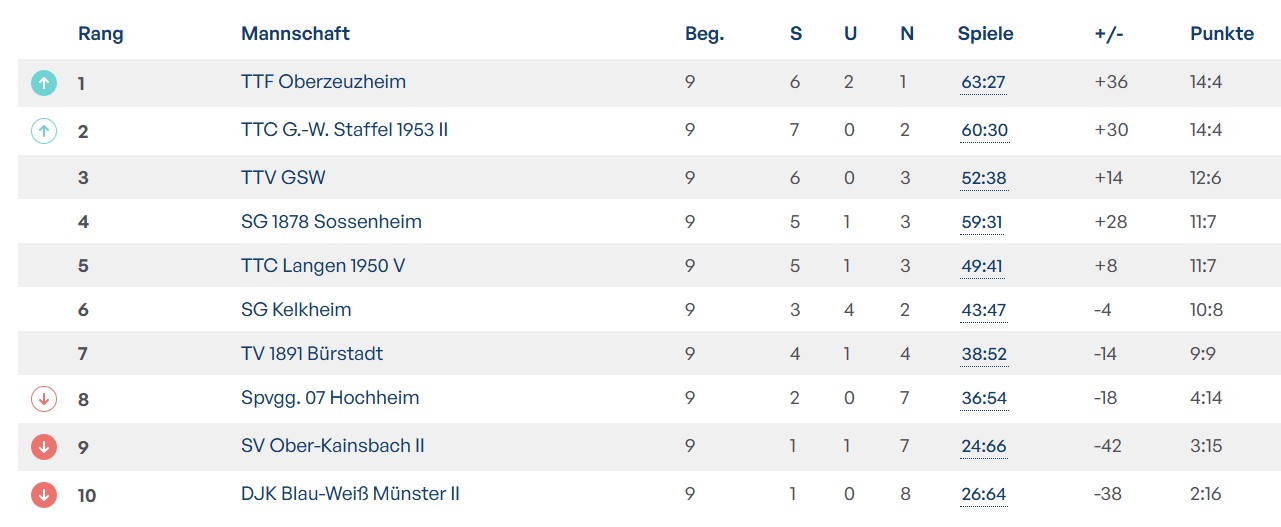
Task: Click the Punkte column header
Action: (1221, 33)
